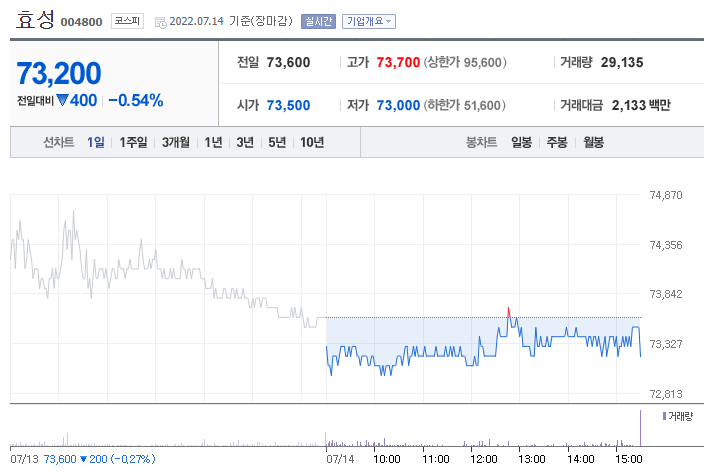Click the 하한가 51,600 text
The image size is (704, 472).
(465, 106)
